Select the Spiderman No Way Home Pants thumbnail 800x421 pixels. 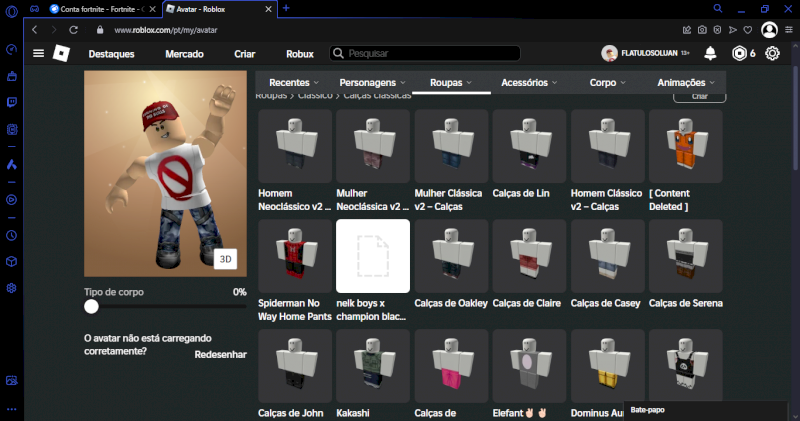pos(295,256)
